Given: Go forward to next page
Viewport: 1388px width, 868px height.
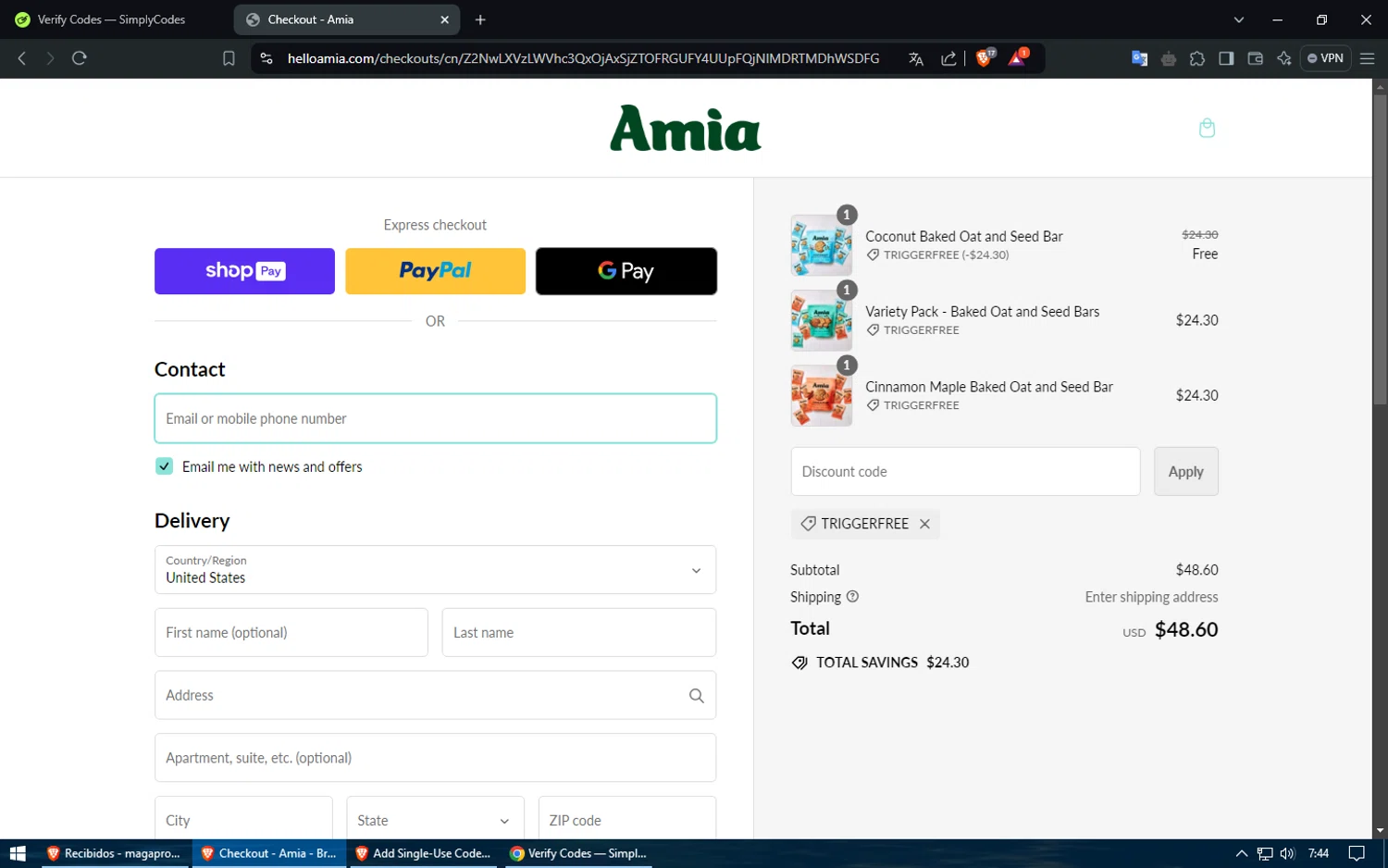Looking at the screenshot, I should click(x=50, y=58).
